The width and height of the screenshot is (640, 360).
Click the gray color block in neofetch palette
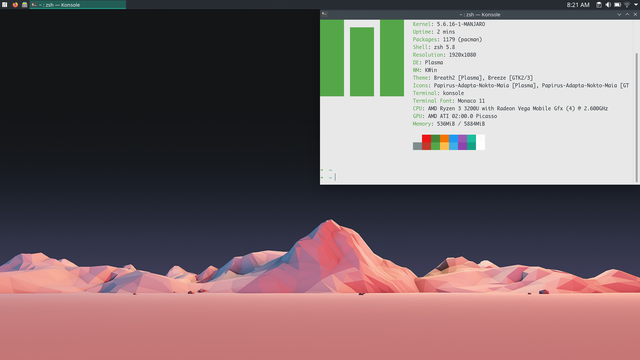point(417,146)
